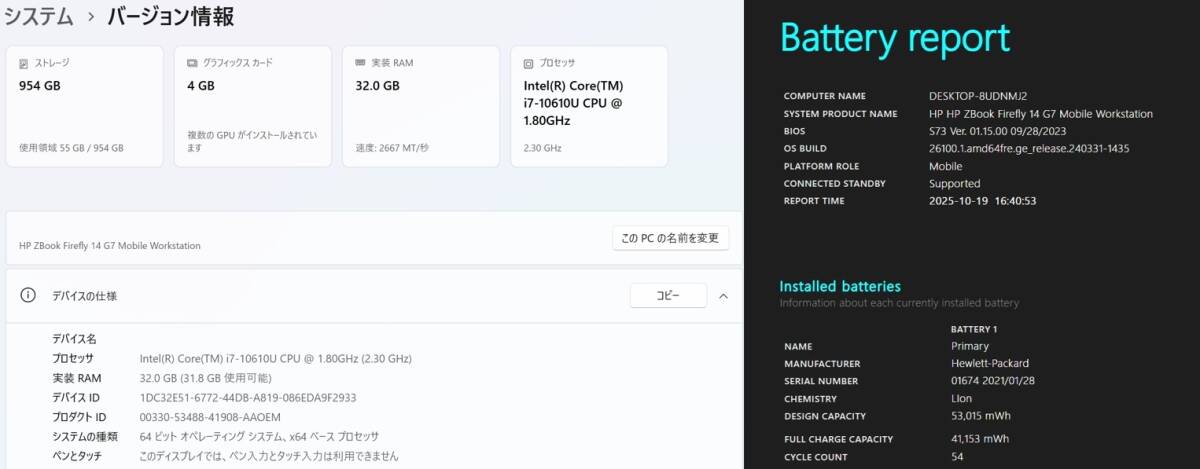Click system product name HP ZBook Firefly value
1200x469 pixels.
coord(1041,114)
